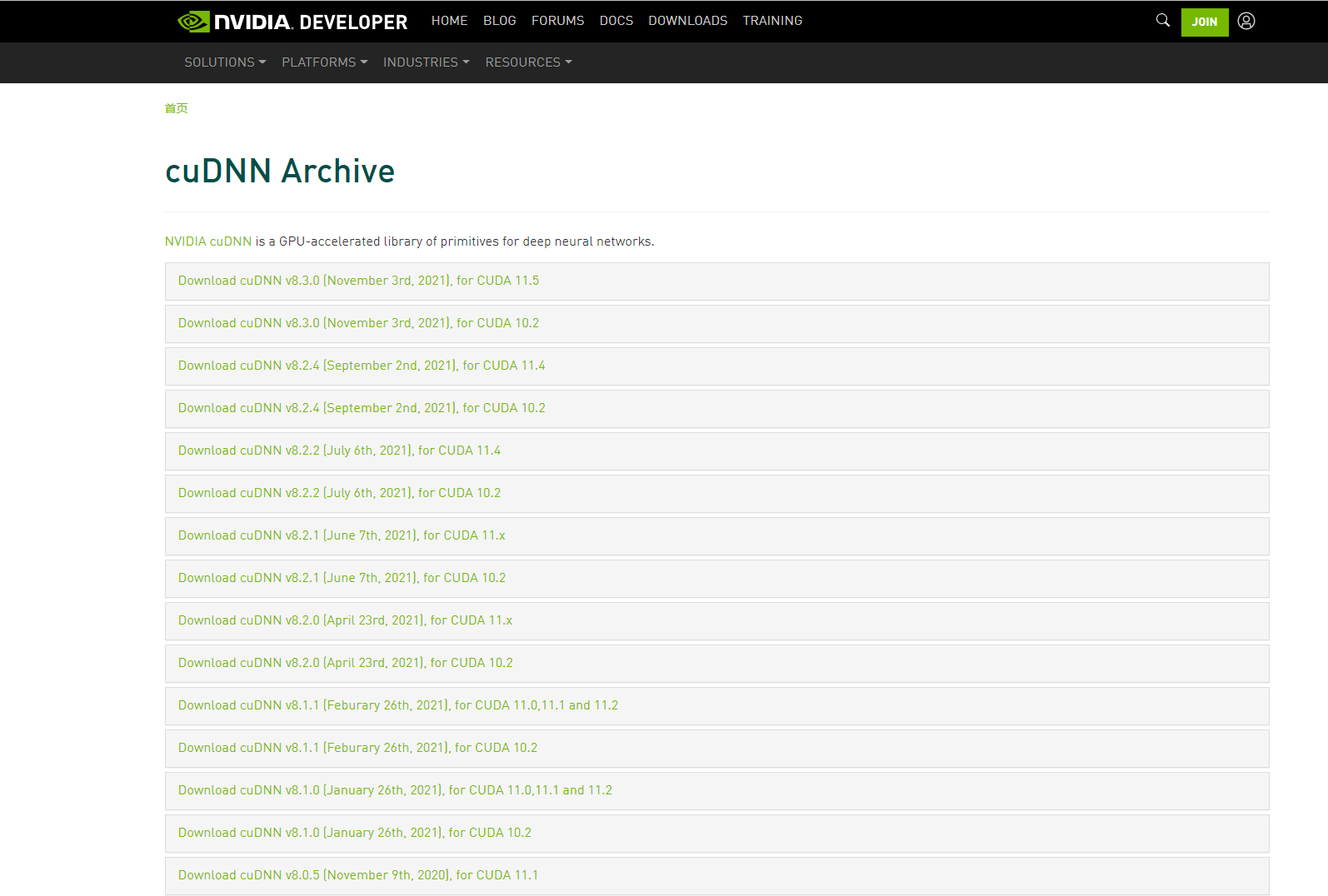Expand cuDNN v8.3.0 for CUDA 10.2
Screen dimensions: 1328x896
click(x=716, y=324)
